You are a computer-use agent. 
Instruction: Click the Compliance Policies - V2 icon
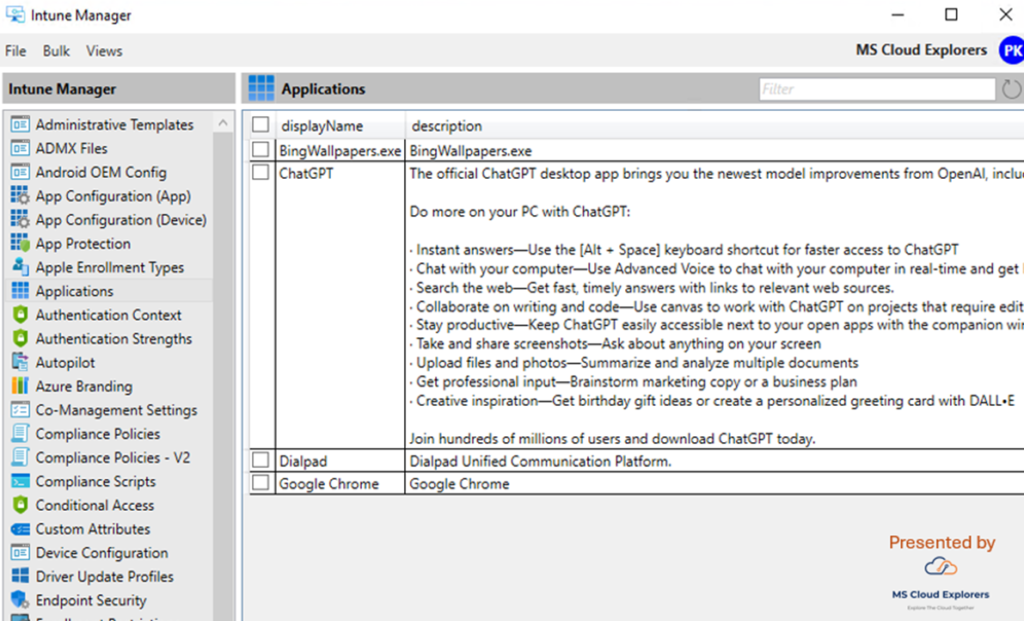point(20,457)
